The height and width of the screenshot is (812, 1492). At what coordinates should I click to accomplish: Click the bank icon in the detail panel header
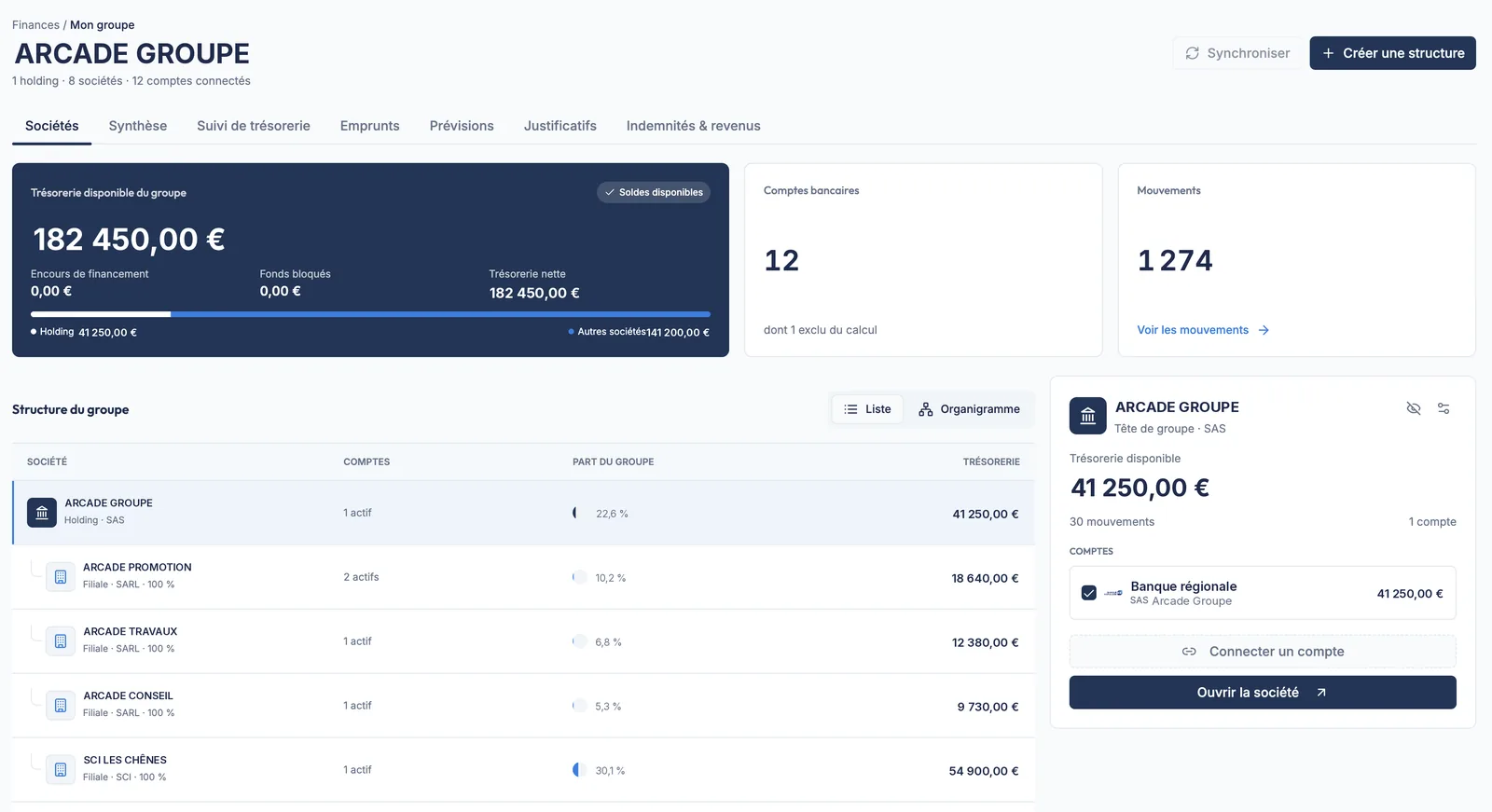click(x=1087, y=416)
